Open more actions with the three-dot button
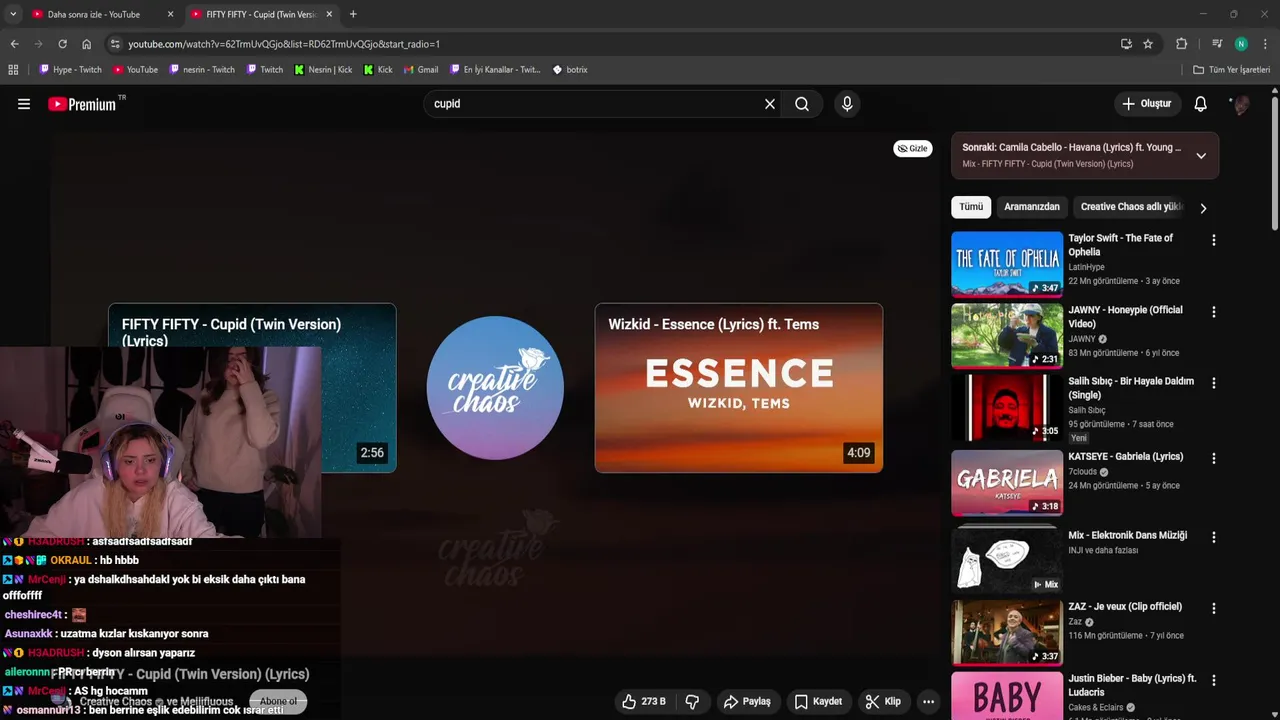This screenshot has width=1280, height=720. (x=928, y=701)
